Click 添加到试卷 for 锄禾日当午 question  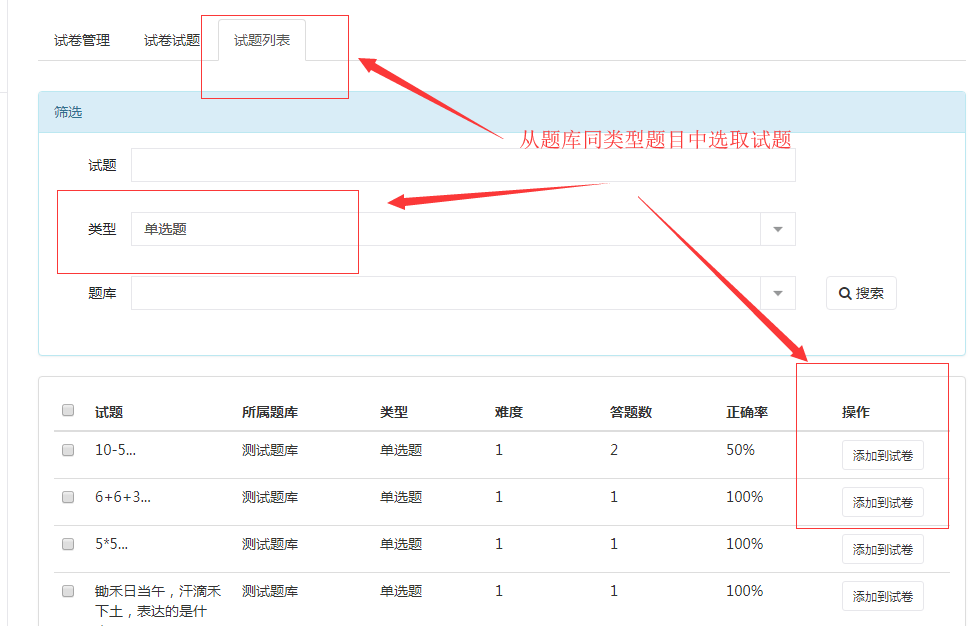click(882, 596)
